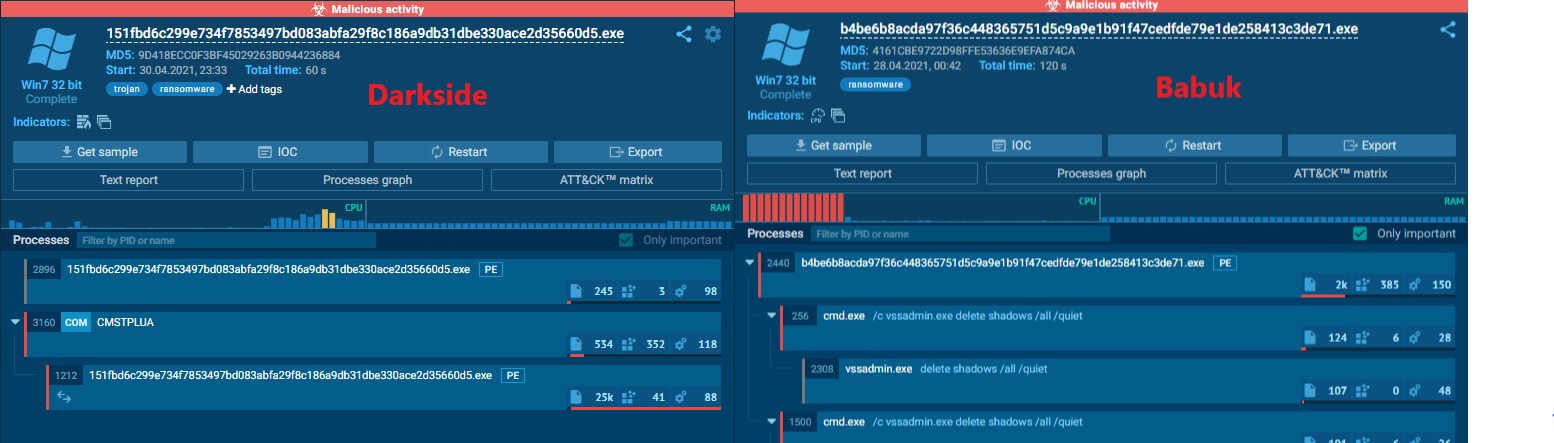Click ransomware tag in Babuk panel
Image resolution: width=1554 pixels, height=443 pixels.
tap(875, 85)
